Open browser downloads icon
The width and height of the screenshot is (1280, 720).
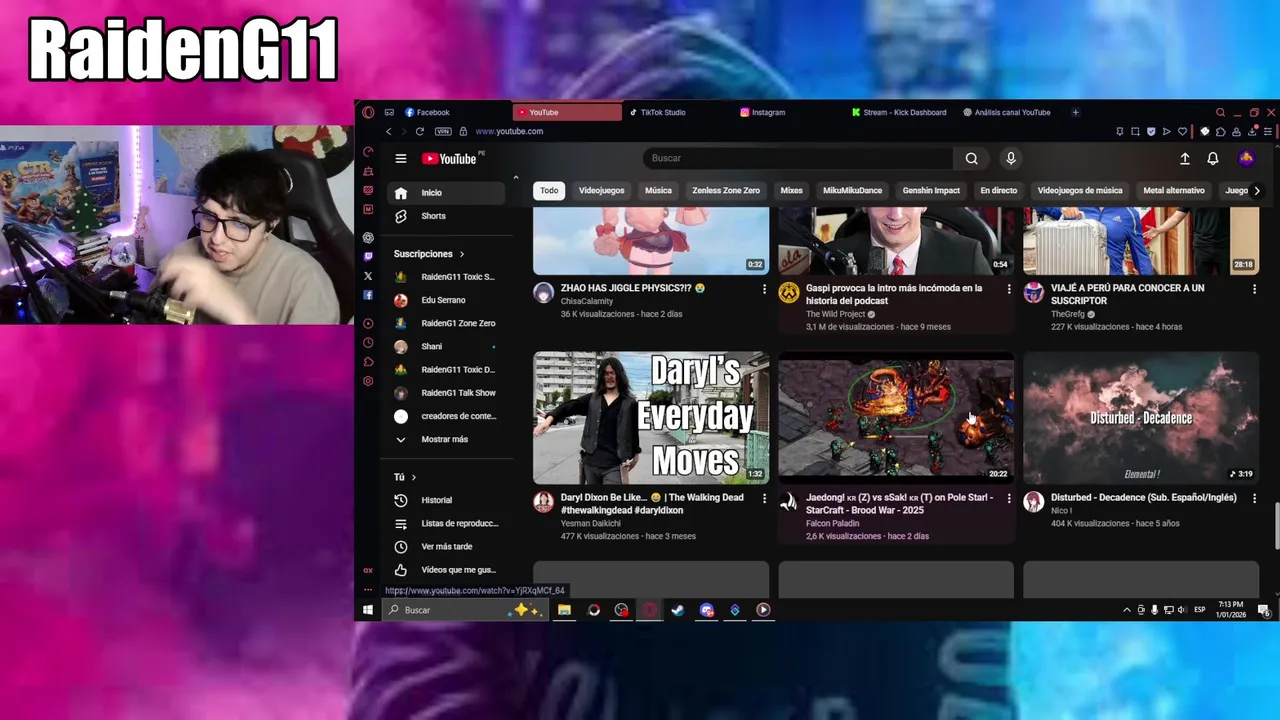(1251, 131)
